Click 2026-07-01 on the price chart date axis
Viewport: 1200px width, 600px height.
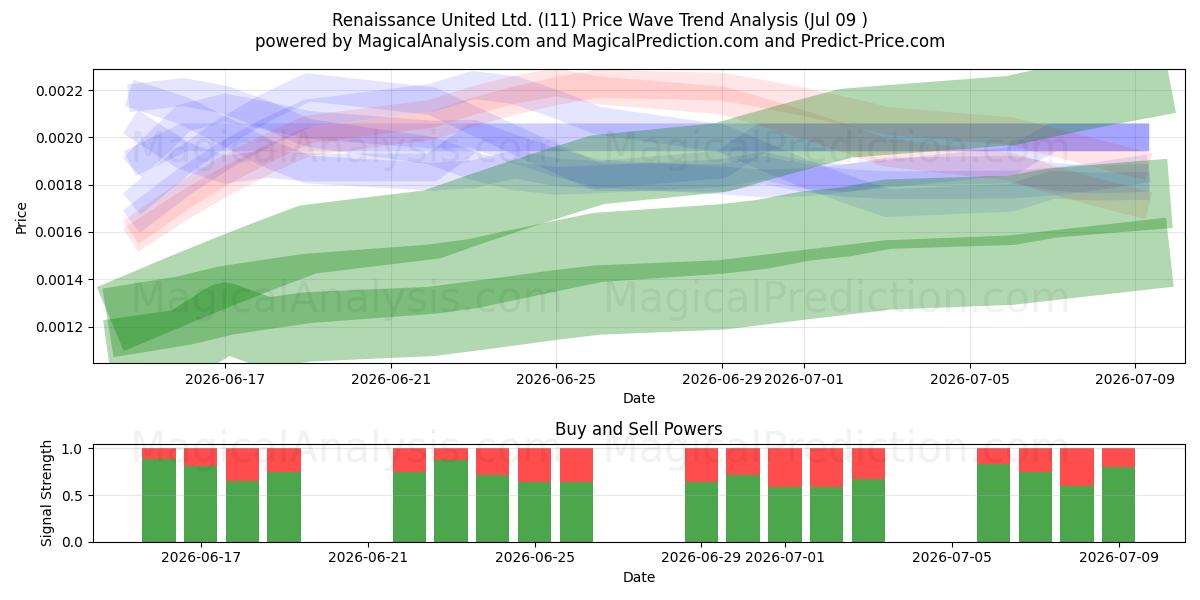805,379
